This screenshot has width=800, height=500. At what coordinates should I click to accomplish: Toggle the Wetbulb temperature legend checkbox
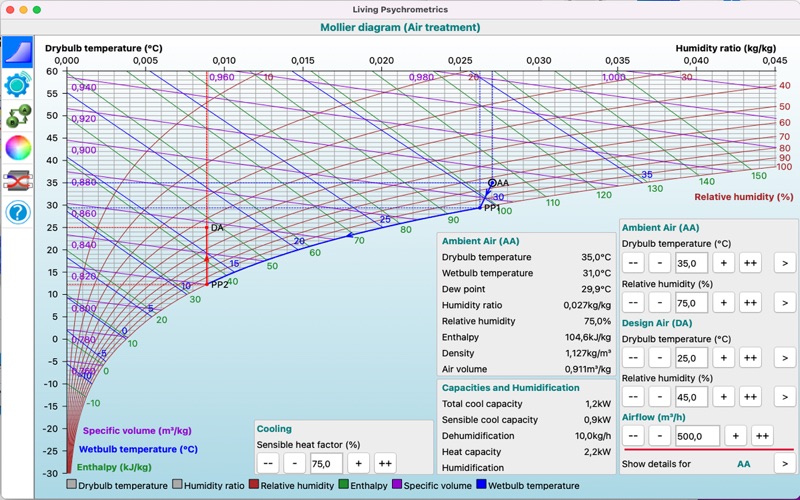[481, 484]
